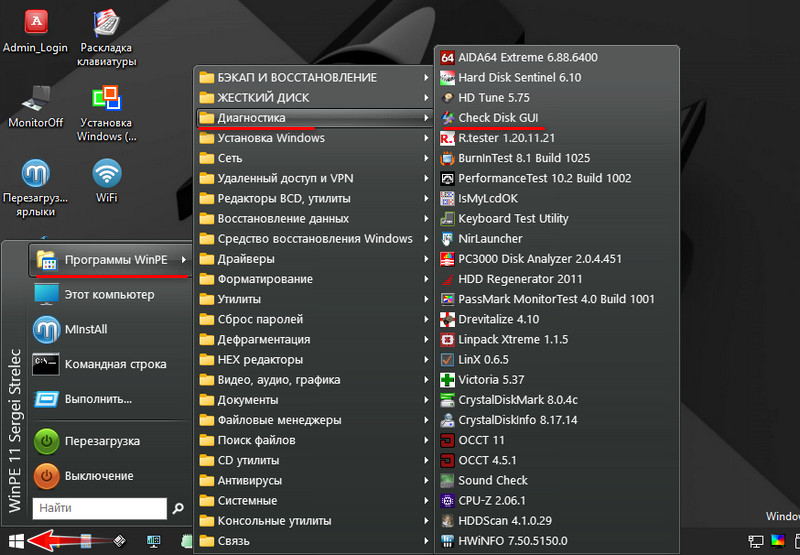Launch MInstAll from start menu
This screenshot has height=555, width=800.
click(110, 330)
